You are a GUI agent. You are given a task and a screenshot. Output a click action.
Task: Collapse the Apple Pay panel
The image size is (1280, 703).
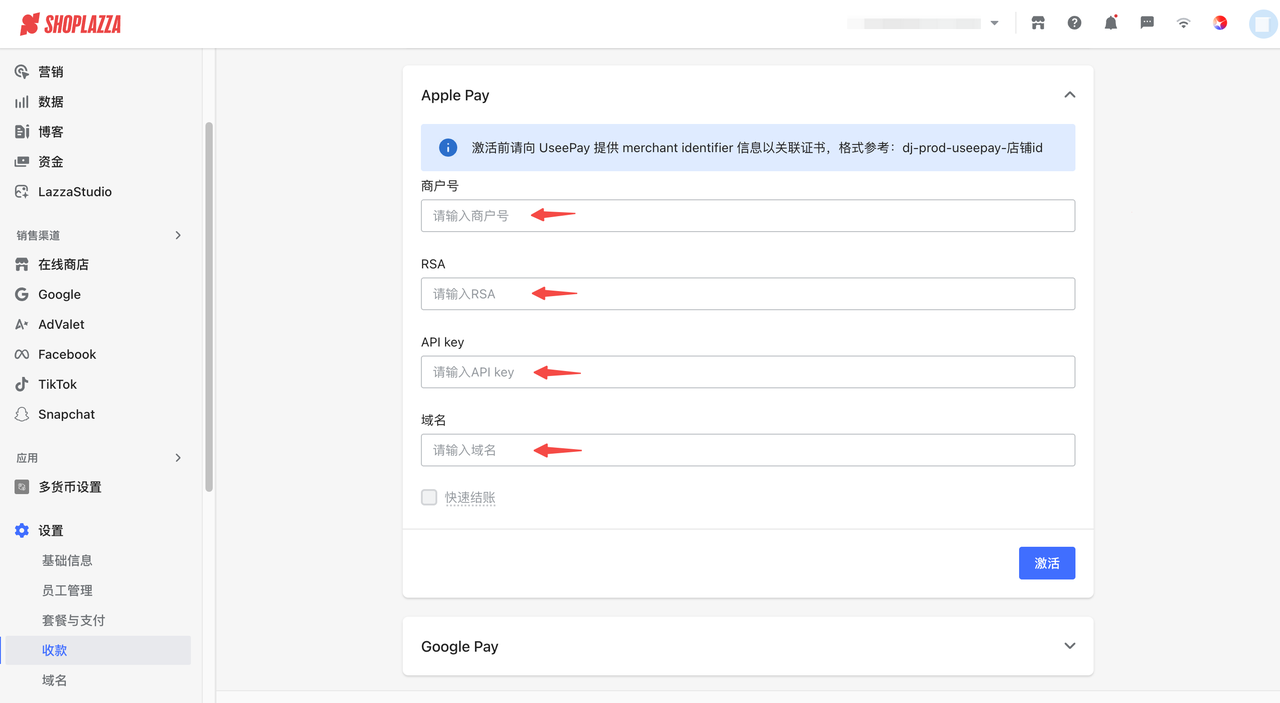[x=1070, y=95]
